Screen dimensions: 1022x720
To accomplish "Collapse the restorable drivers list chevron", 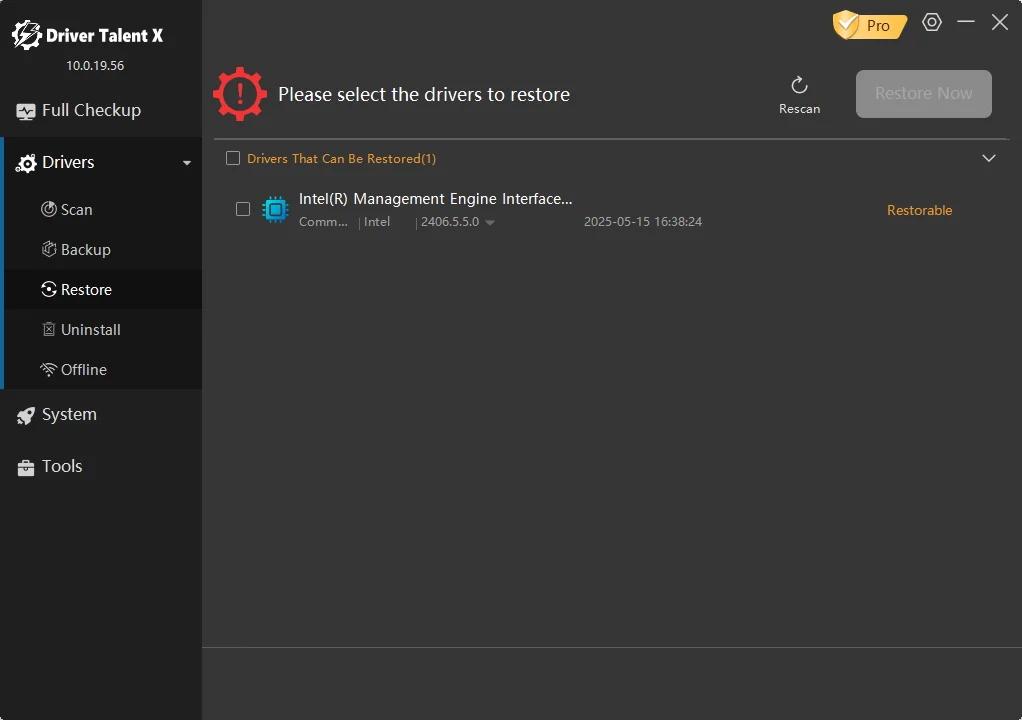I will (989, 158).
